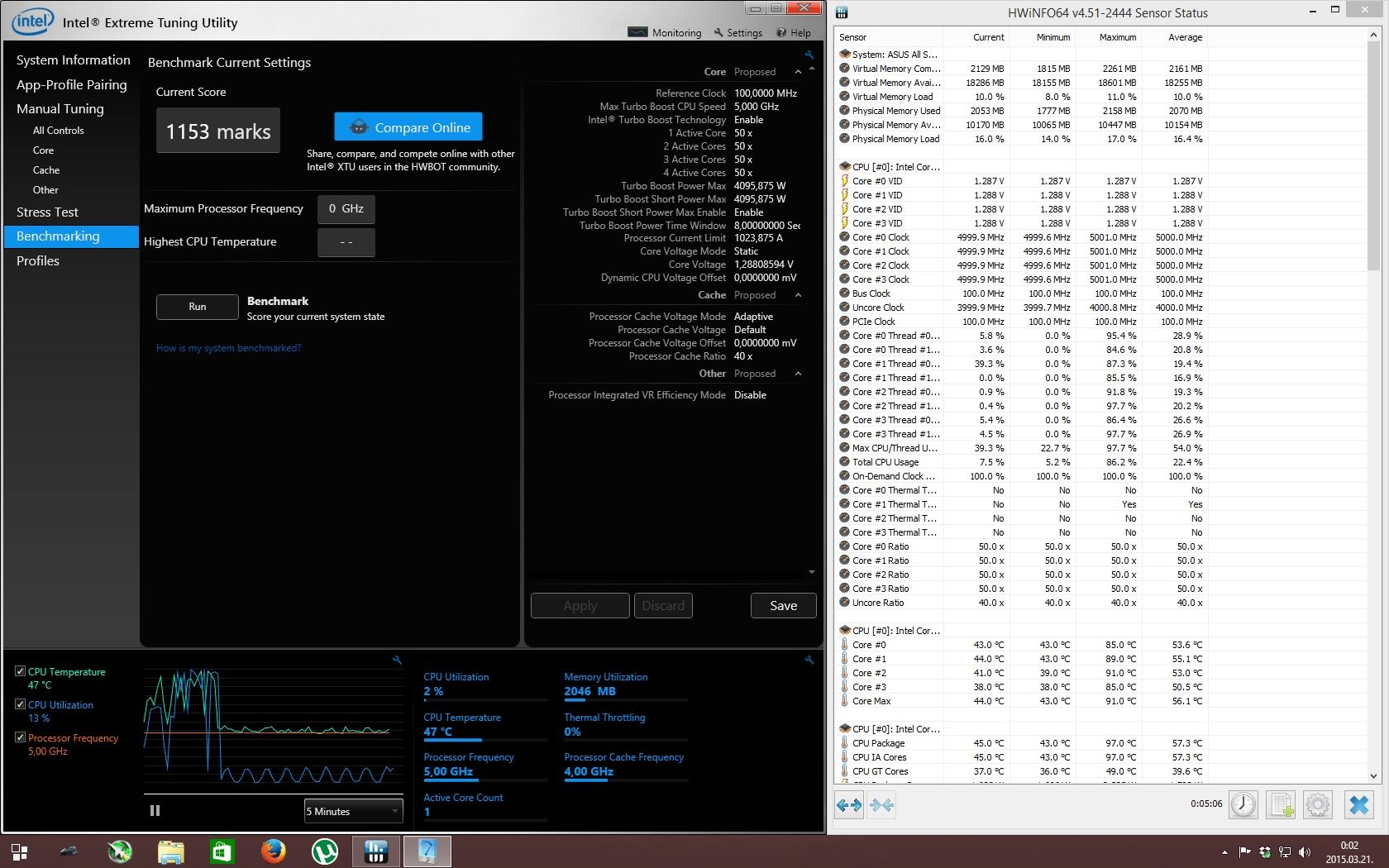The image size is (1389, 868).
Task: Open the Windows Store taskbar icon
Action: coord(222,851)
